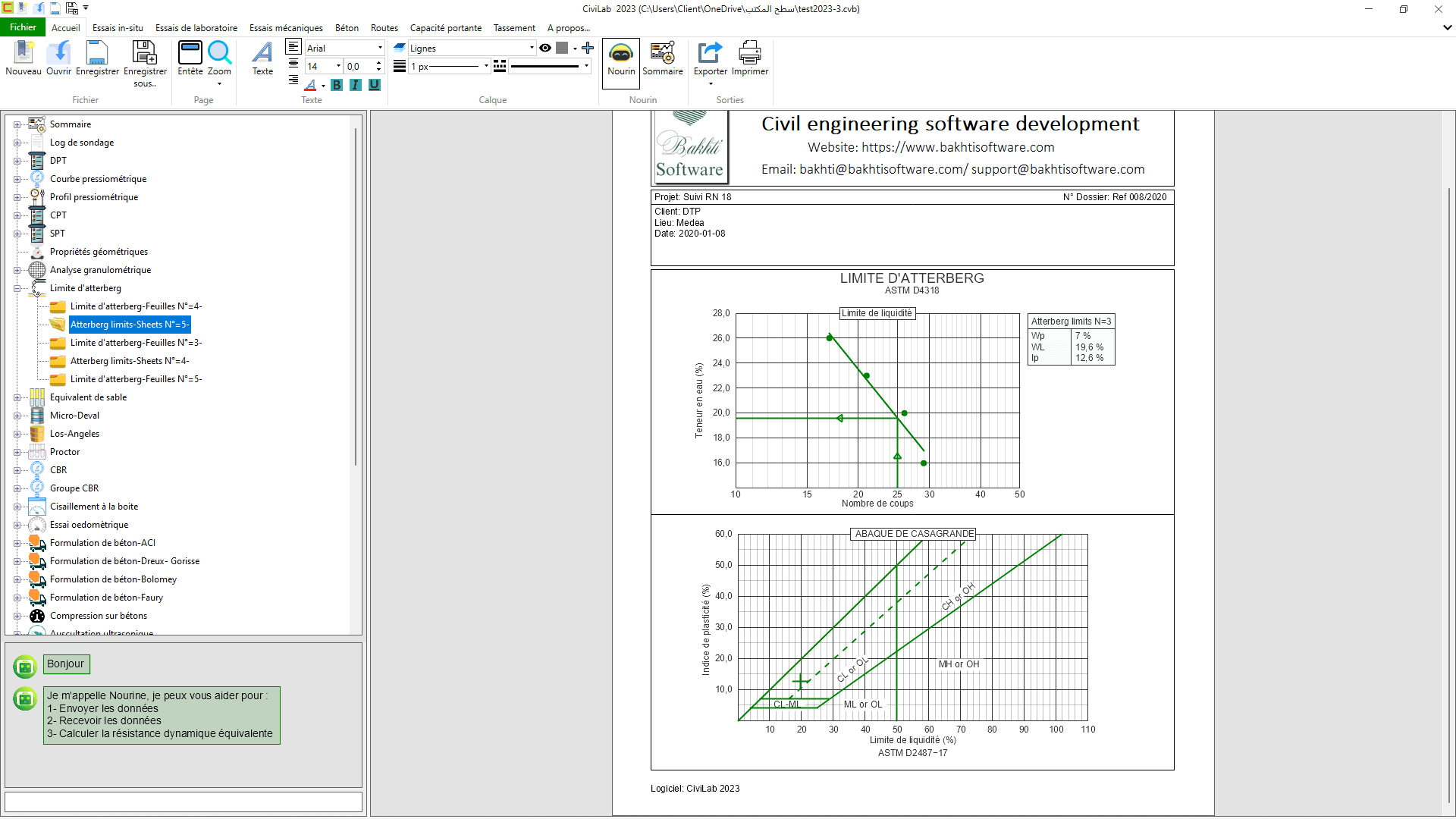Open the Fichier menu
The height and width of the screenshot is (819, 1456).
[x=23, y=27]
